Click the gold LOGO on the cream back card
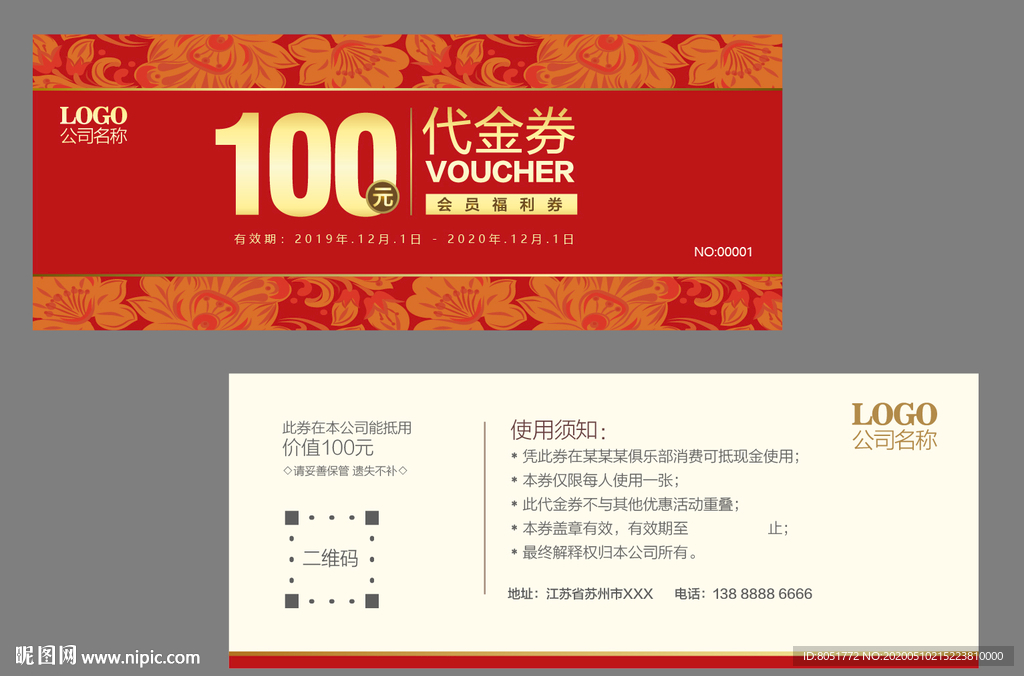The height and width of the screenshot is (676, 1024). click(x=894, y=415)
